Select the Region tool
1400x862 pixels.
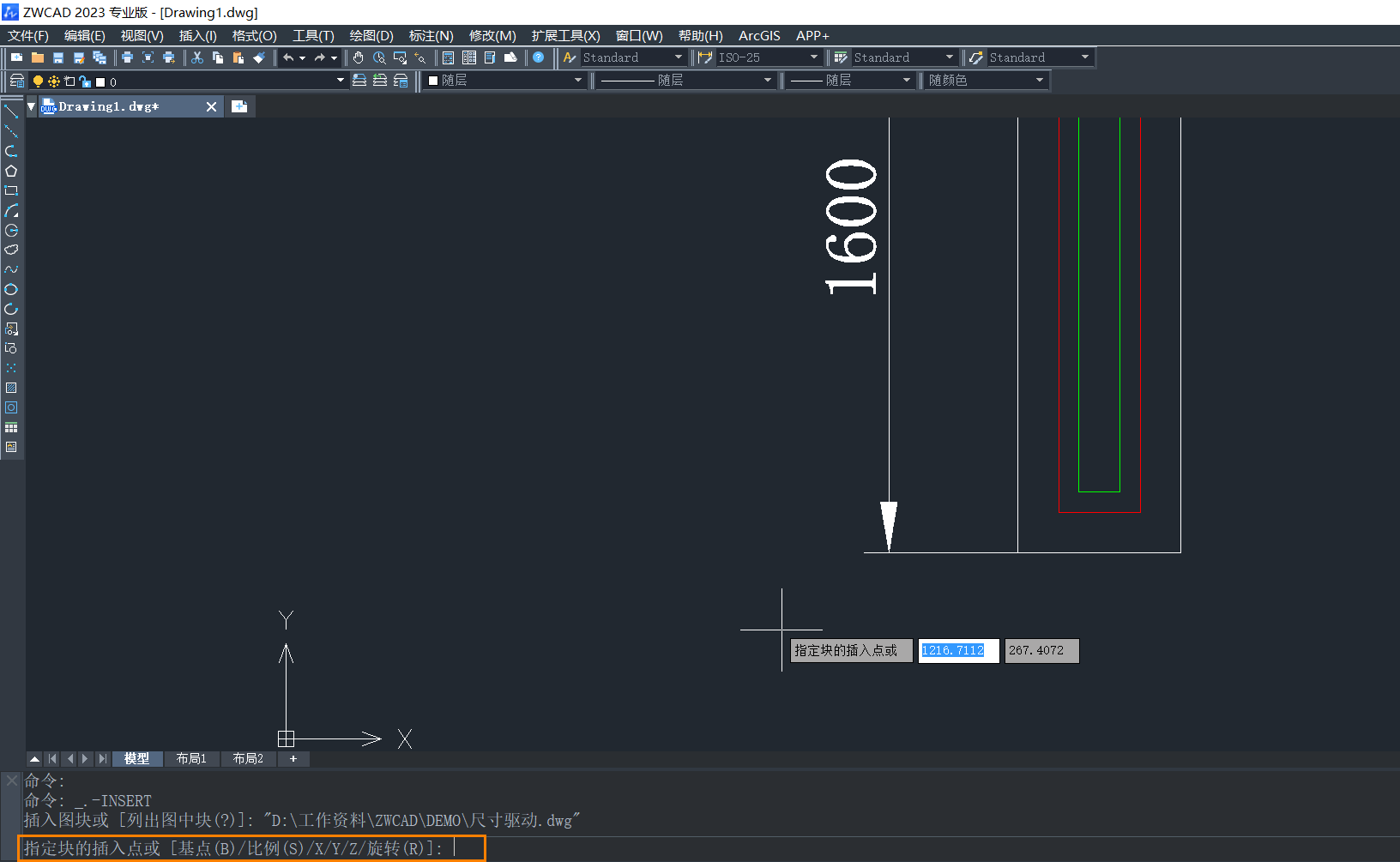click(11, 407)
